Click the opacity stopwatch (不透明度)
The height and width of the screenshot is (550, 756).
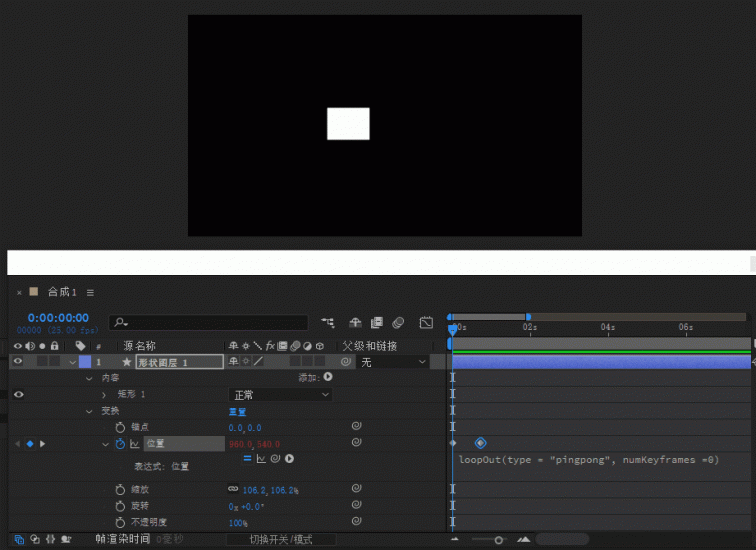120,523
